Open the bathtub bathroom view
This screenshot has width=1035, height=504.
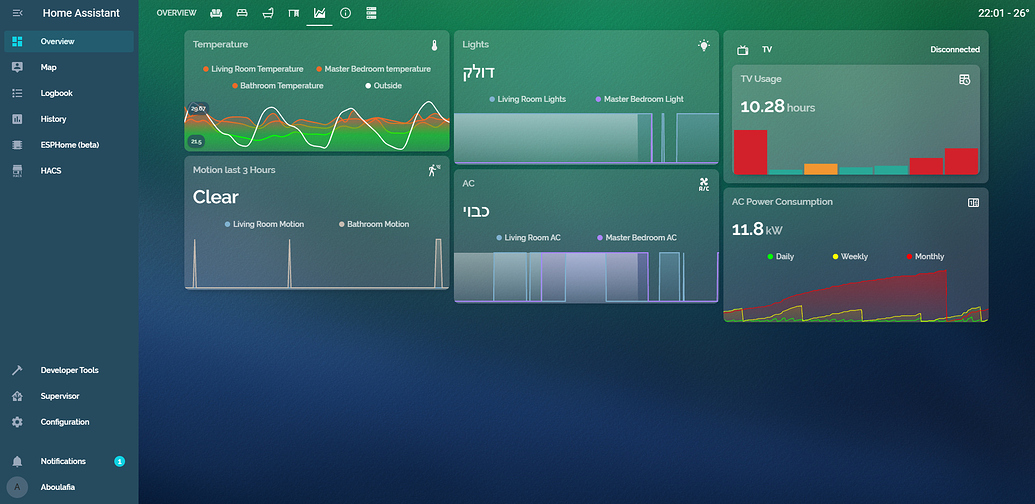coord(268,14)
